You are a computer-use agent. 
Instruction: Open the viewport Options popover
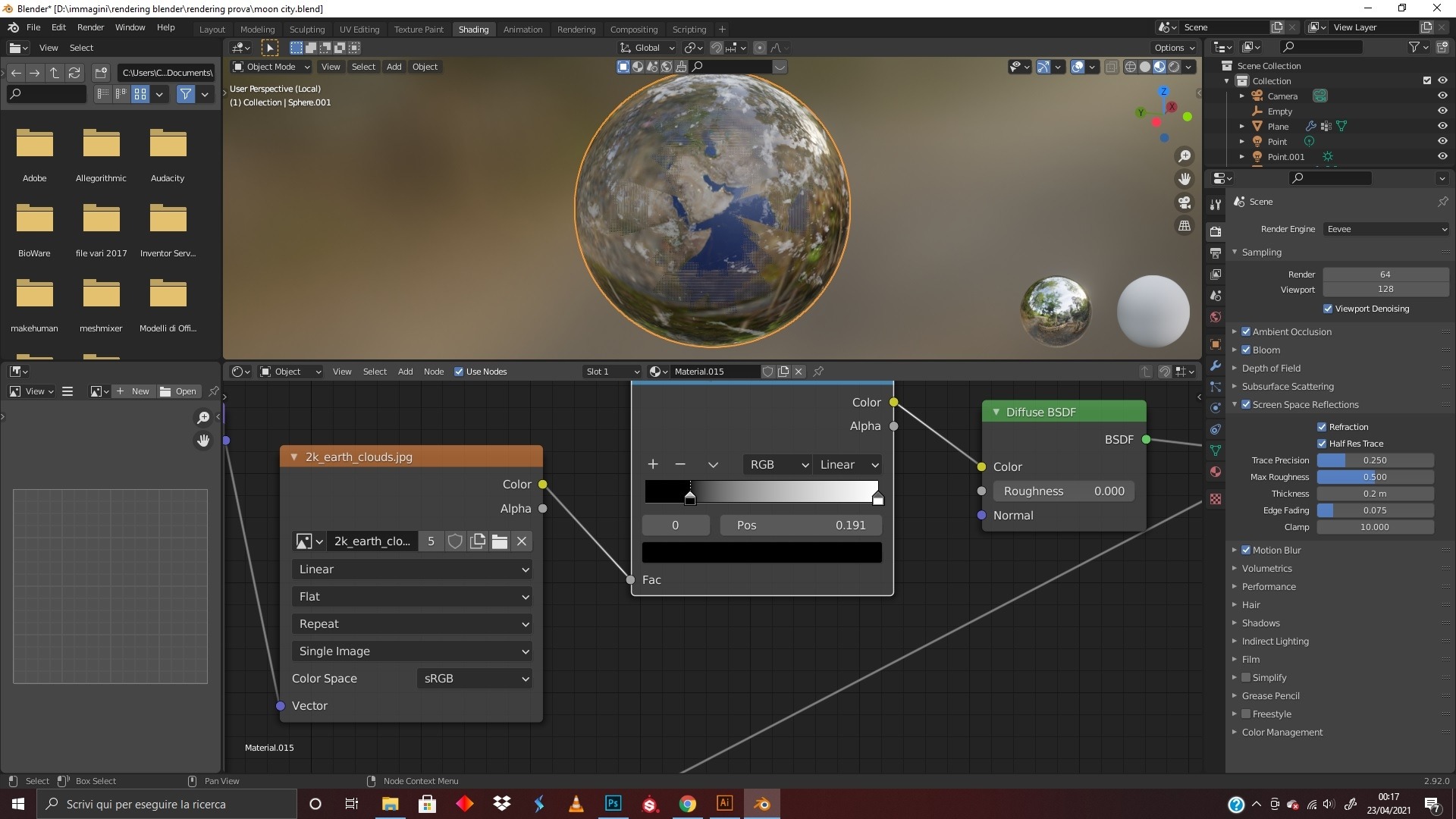tap(1175, 48)
